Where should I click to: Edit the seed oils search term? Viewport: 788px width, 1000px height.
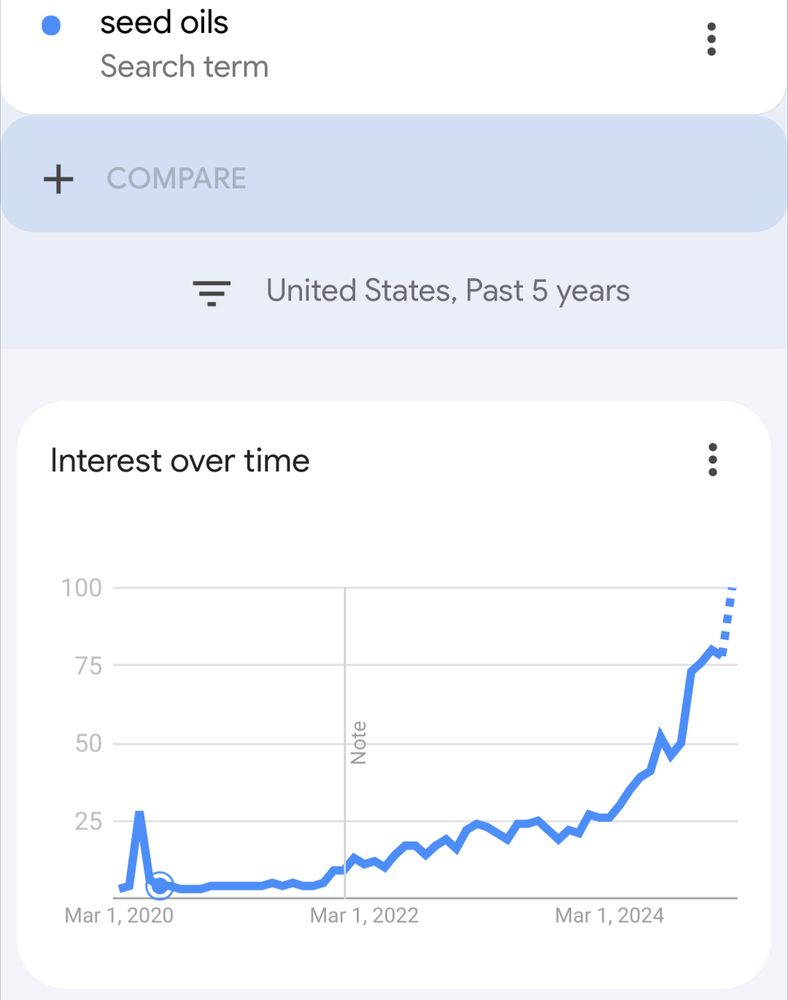[164, 23]
